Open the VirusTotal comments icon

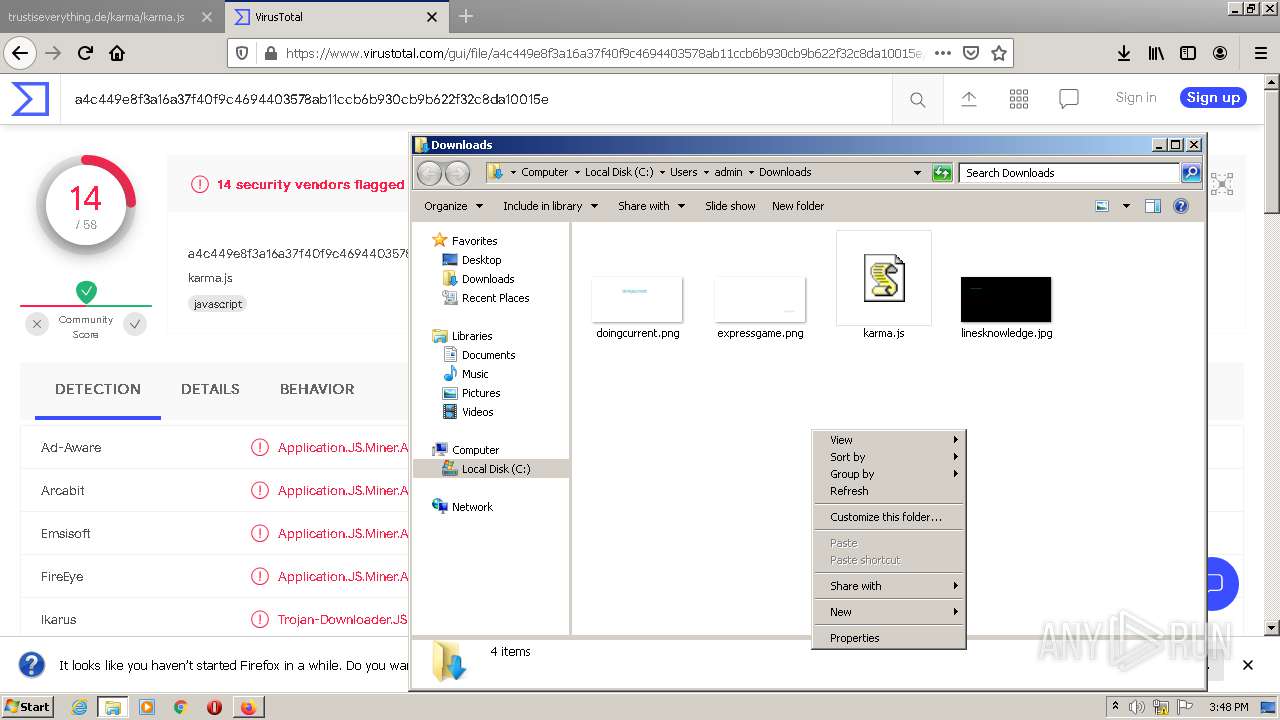(1069, 99)
